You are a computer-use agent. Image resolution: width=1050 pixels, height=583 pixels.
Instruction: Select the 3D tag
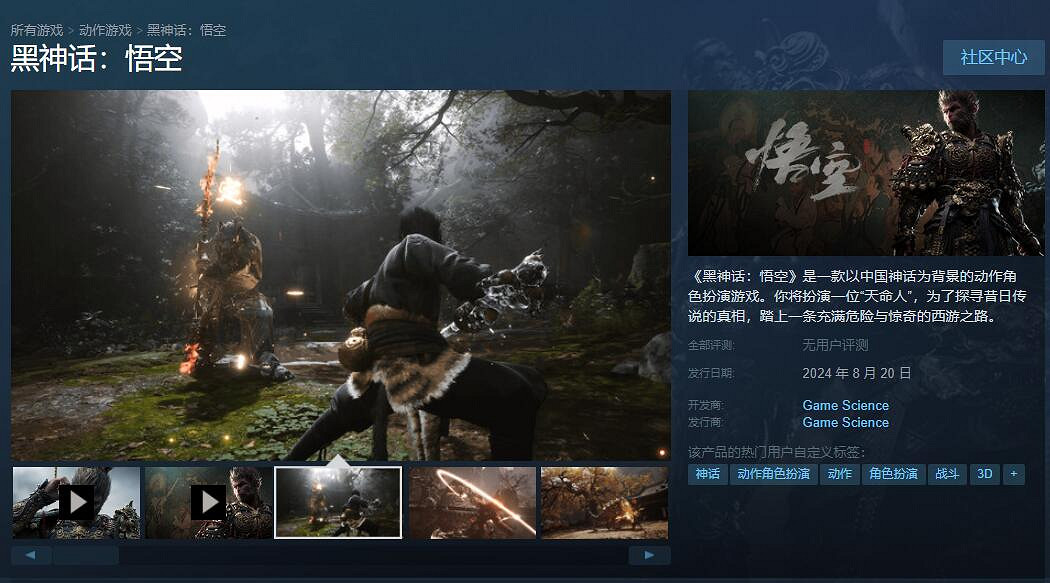pyautogui.click(x=983, y=474)
